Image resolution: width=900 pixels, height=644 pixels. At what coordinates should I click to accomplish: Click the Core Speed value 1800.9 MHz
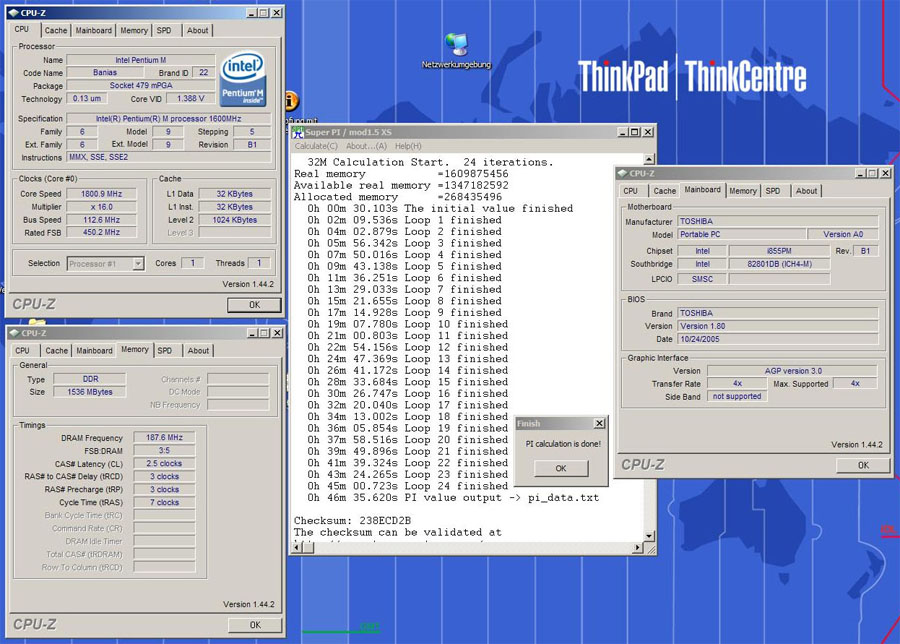[101, 194]
